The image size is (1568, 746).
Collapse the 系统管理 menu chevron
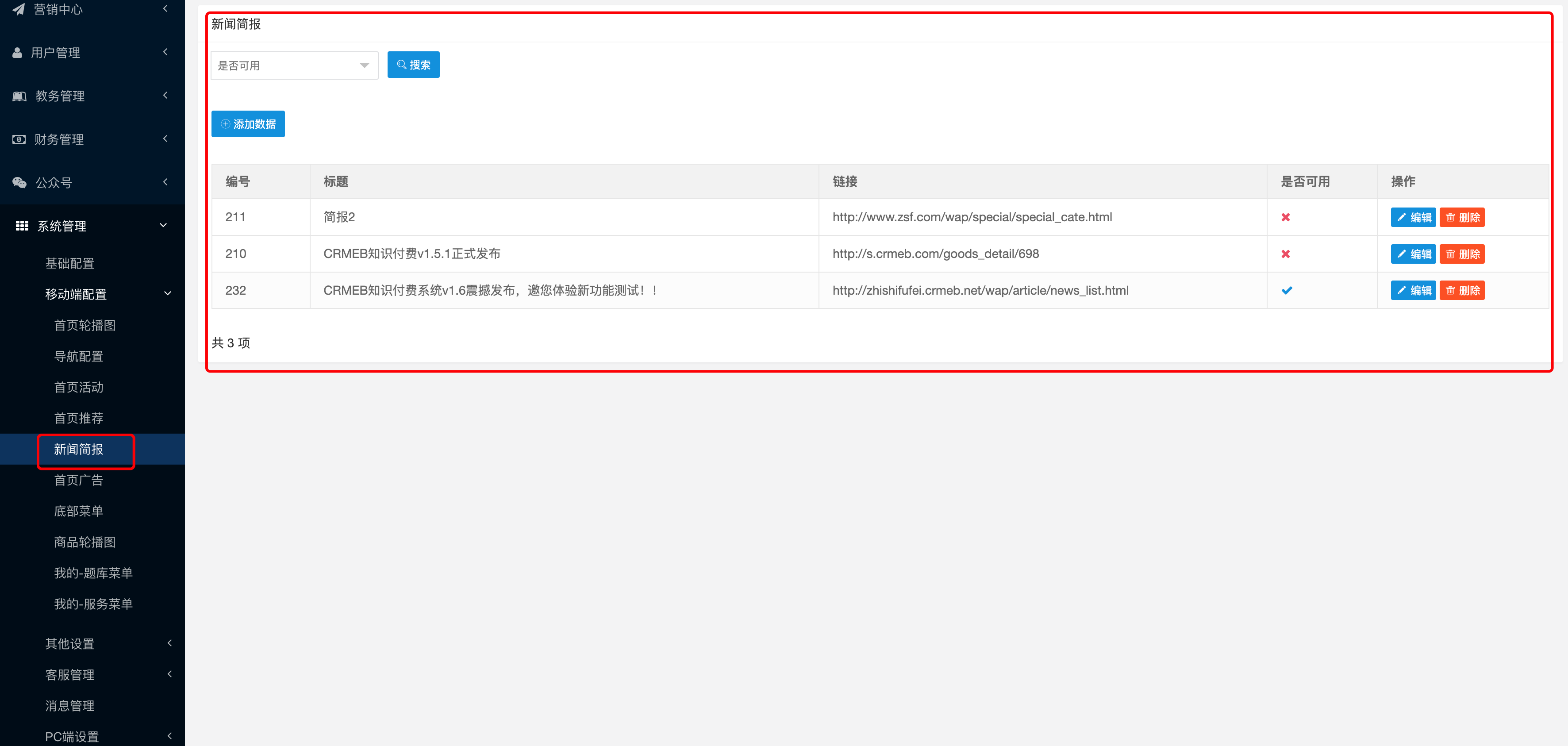tap(163, 225)
